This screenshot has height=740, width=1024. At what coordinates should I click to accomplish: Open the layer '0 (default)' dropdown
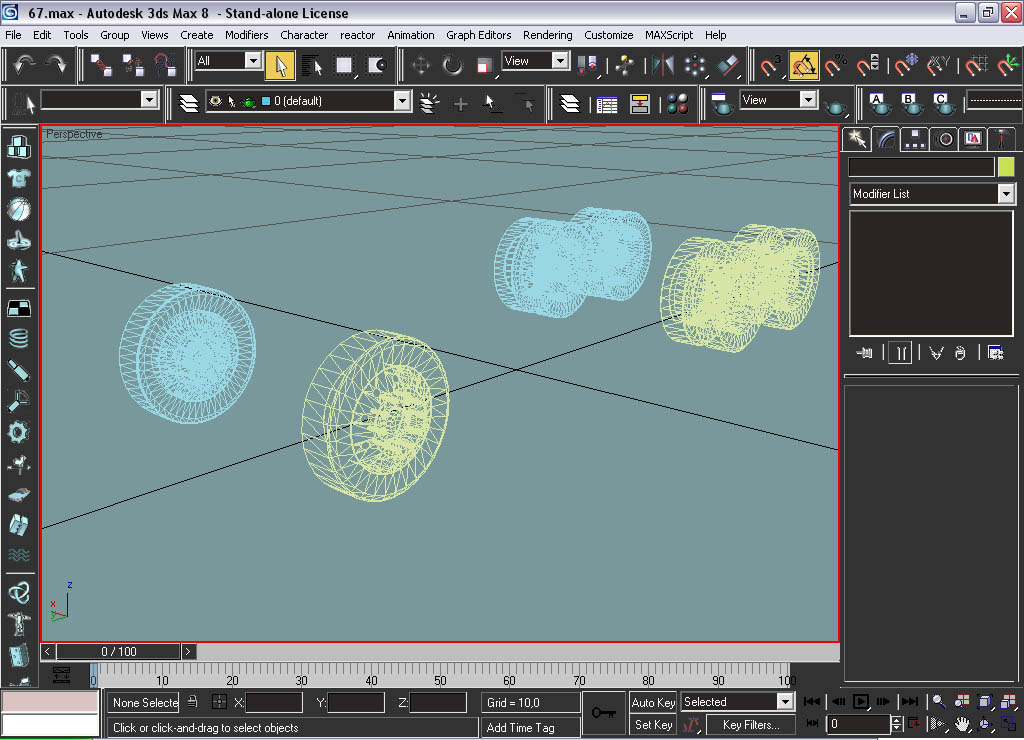click(x=402, y=101)
